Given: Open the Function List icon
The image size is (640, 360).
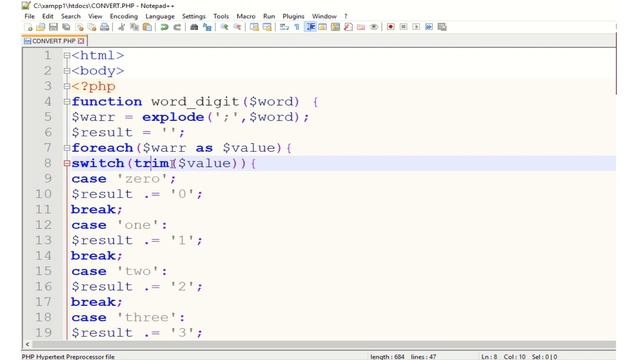Looking at the screenshot, I should coord(348,27).
